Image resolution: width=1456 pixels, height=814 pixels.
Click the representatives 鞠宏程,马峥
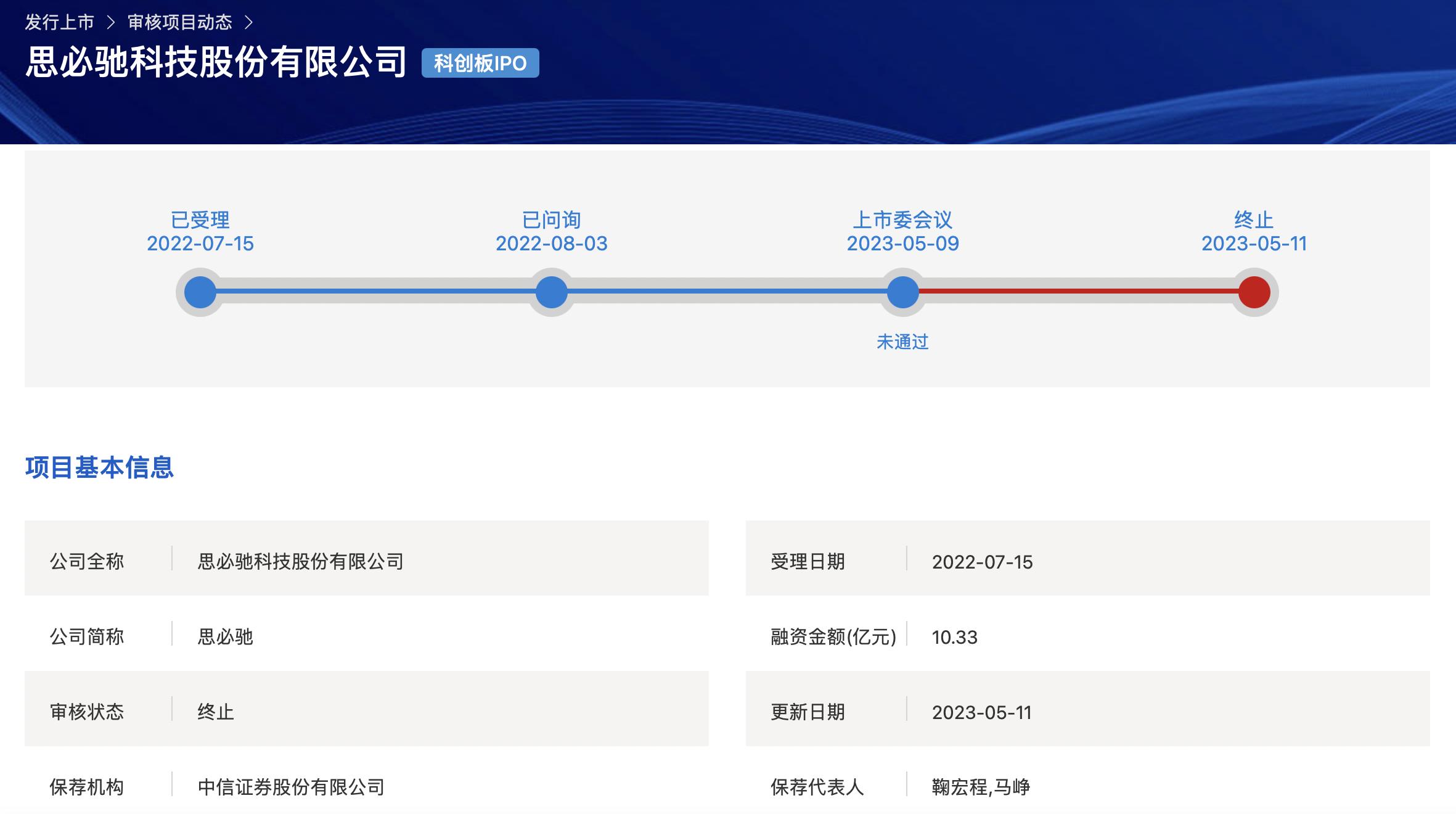981,787
